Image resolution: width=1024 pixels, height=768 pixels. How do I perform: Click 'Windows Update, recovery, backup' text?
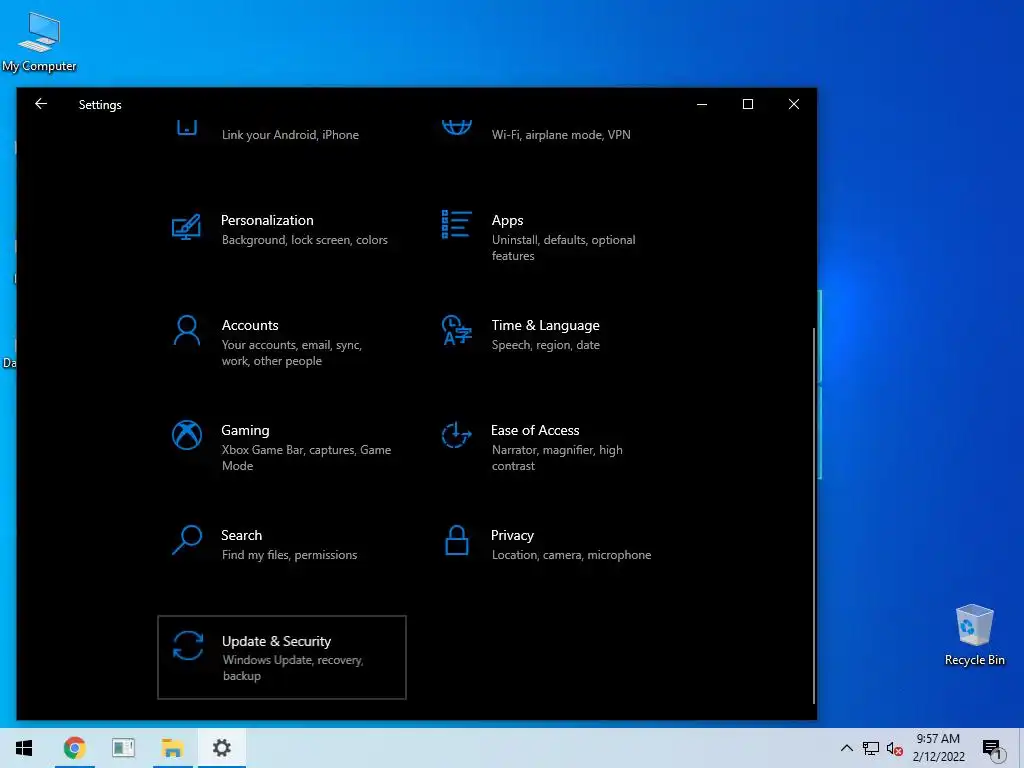(x=293, y=667)
